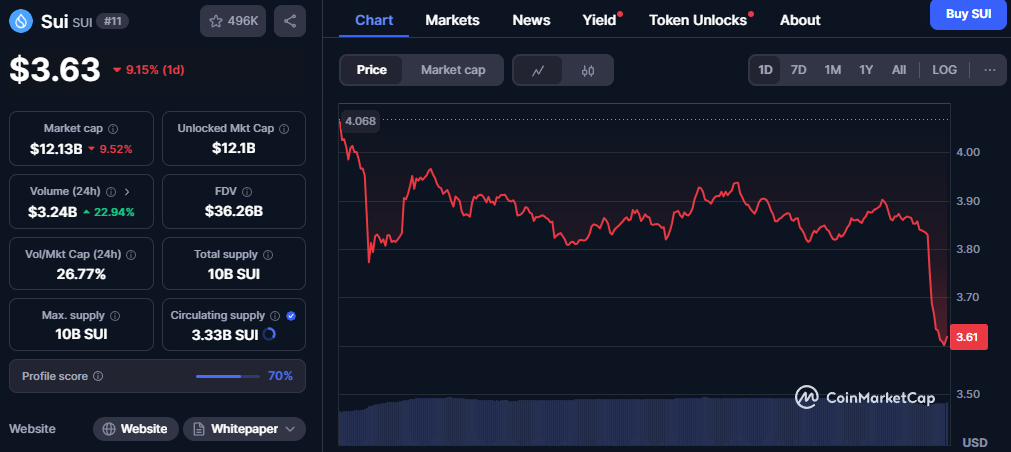Screen dimensions: 1011x452
Task: Show info for Max. supply
Action: [x=115, y=316]
